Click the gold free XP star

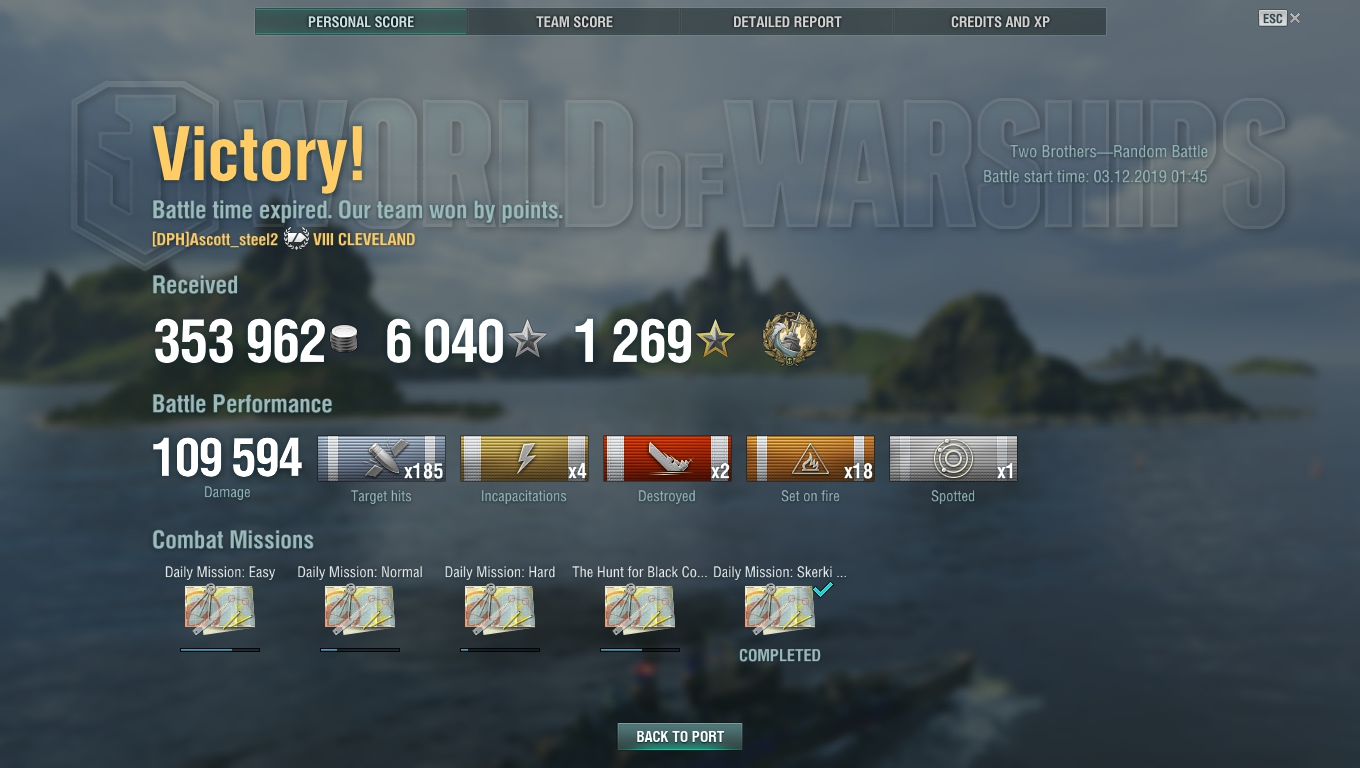pos(716,341)
